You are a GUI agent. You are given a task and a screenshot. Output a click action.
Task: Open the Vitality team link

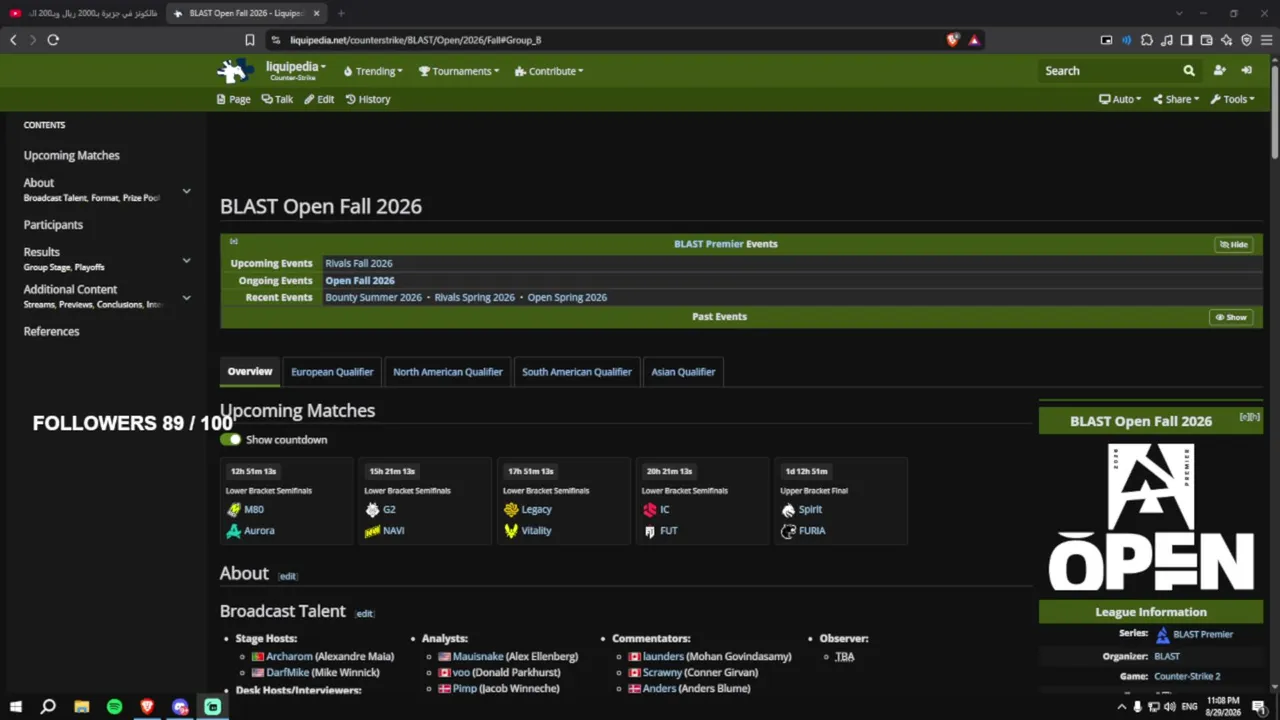[536, 531]
